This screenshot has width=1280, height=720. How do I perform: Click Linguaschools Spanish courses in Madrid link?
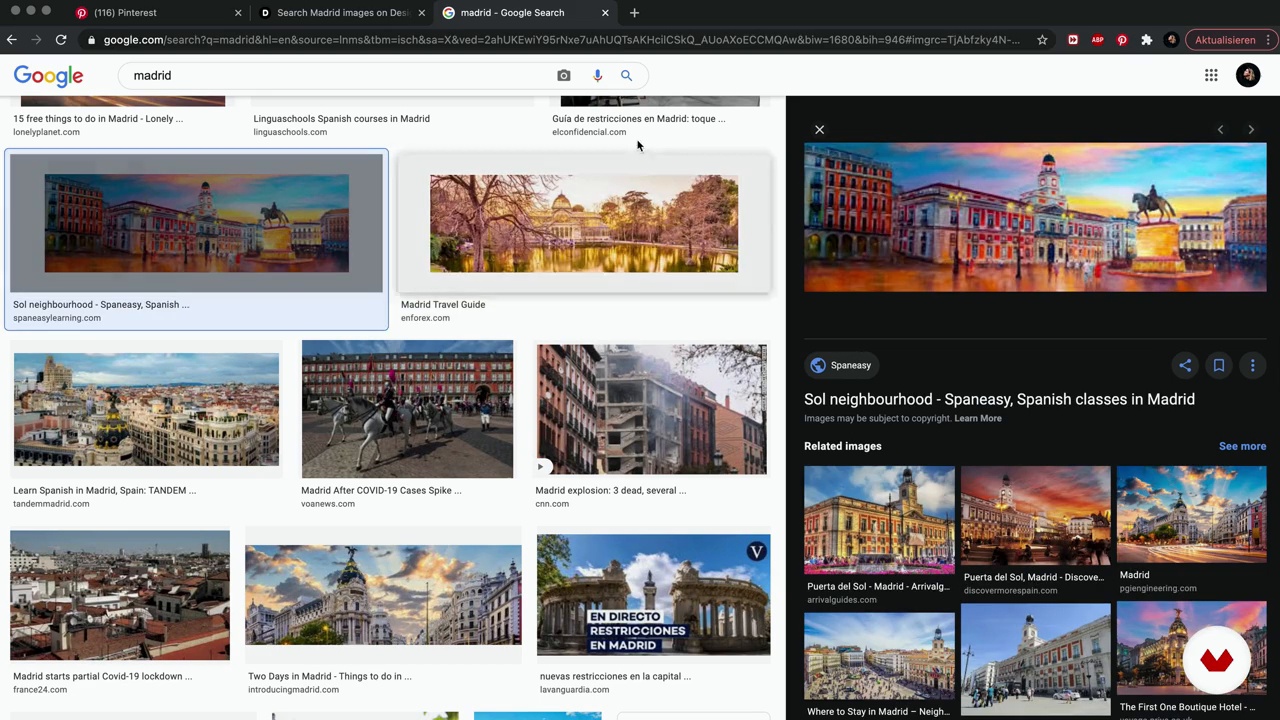[x=341, y=118]
